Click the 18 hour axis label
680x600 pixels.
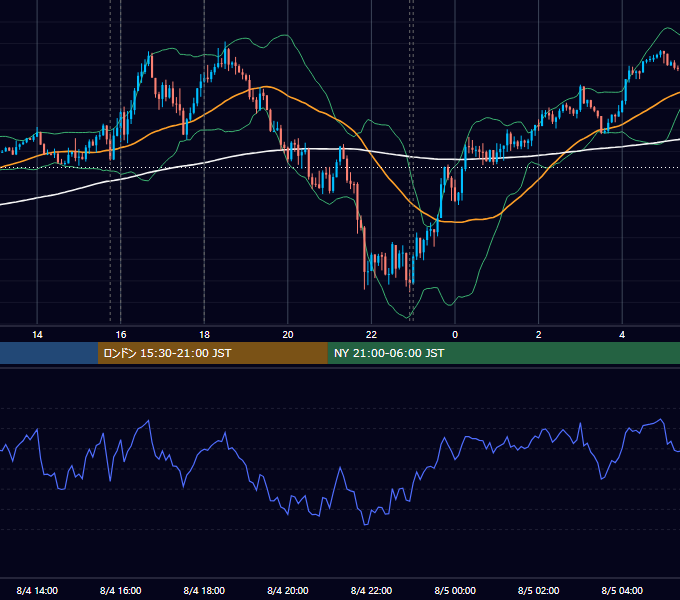204,335
